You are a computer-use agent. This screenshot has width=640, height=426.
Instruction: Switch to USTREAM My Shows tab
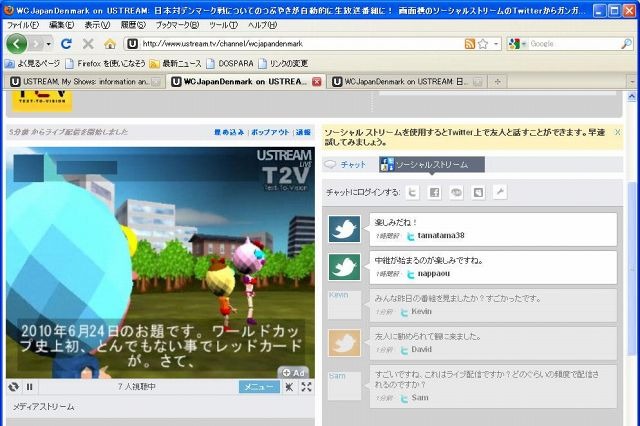tap(85, 82)
